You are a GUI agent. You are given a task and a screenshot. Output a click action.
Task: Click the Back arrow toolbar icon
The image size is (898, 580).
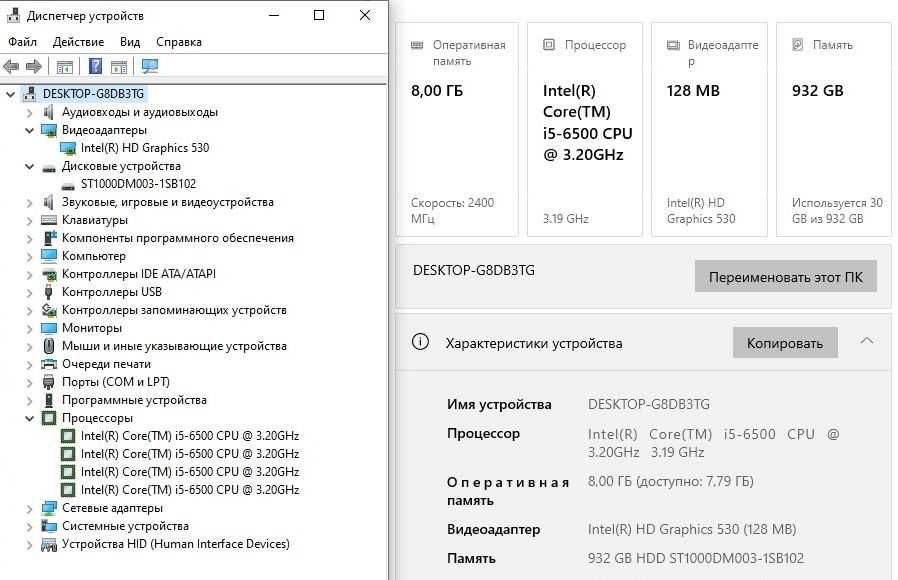[x=11, y=66]
